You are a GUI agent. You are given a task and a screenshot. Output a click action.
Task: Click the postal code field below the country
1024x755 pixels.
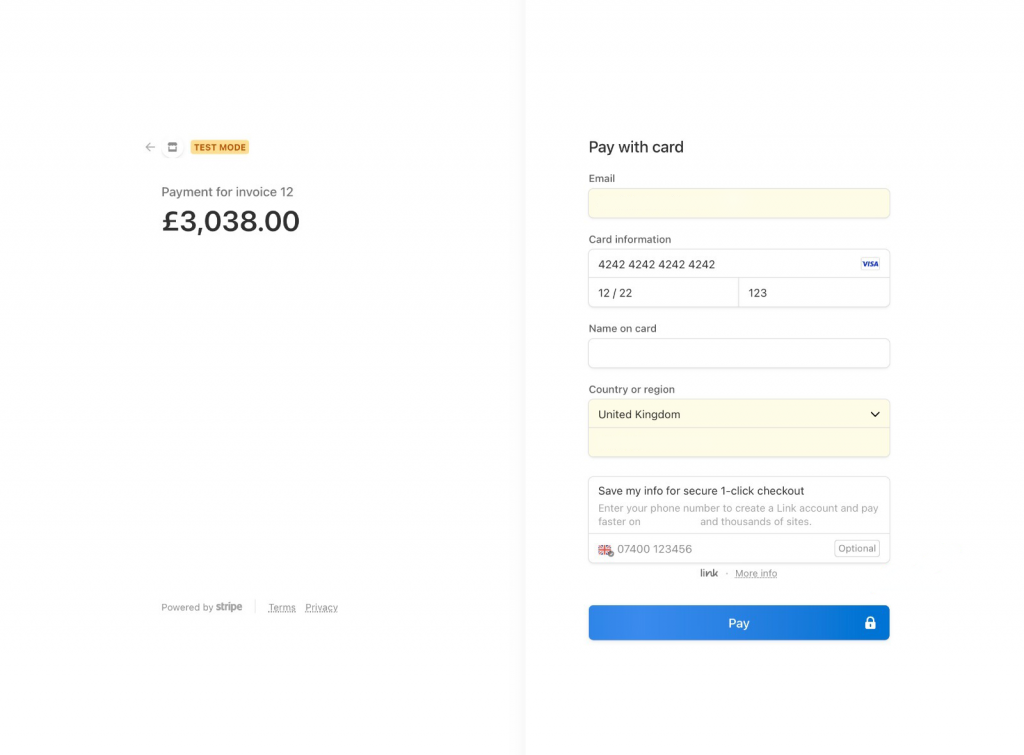pos(738,442)
